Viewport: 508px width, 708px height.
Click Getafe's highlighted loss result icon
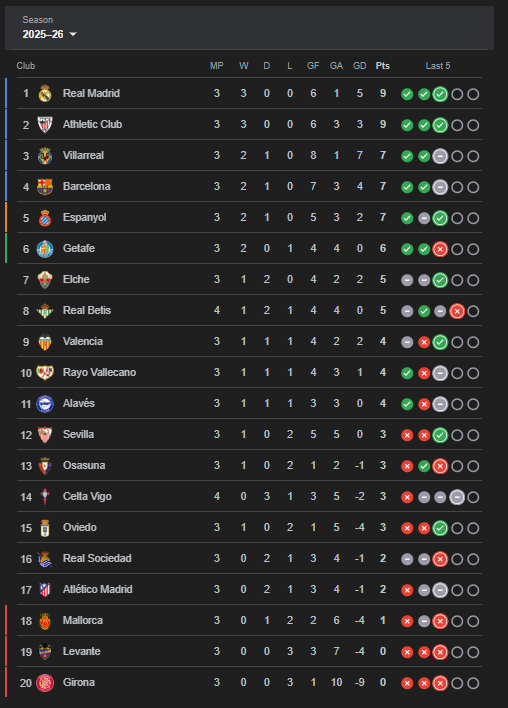[440, 249]
